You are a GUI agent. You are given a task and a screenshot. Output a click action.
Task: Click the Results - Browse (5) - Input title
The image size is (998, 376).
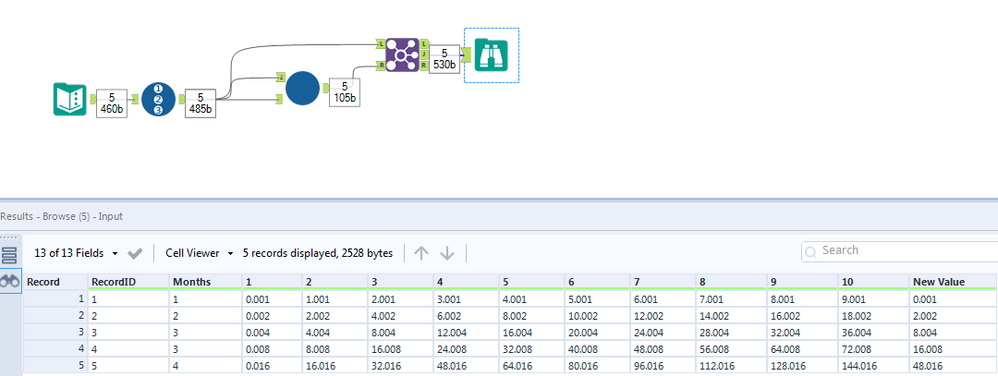62,216
